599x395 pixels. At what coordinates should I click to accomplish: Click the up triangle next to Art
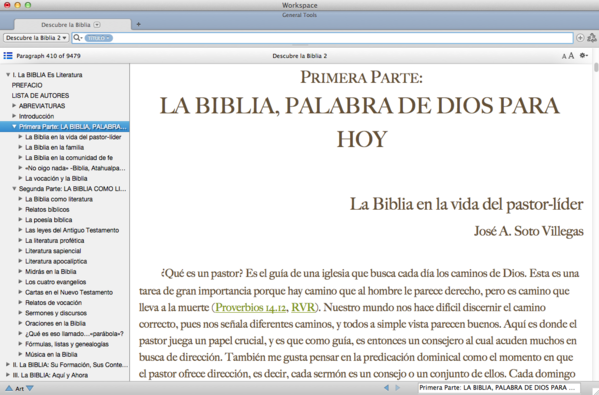click(x=9, y=388)
